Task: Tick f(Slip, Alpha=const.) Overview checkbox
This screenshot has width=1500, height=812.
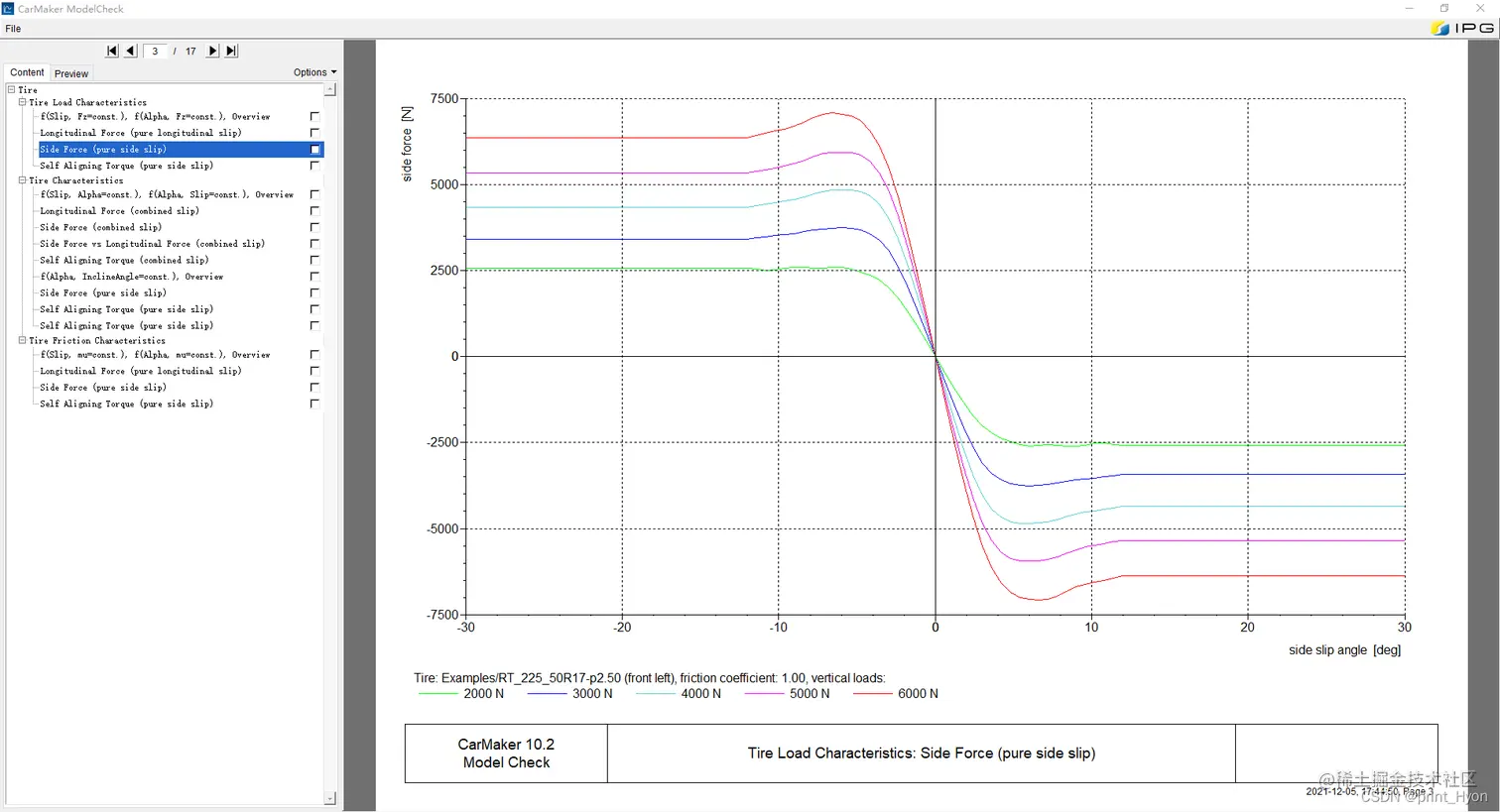Action: pyautogui.click(x=314, y=194)
